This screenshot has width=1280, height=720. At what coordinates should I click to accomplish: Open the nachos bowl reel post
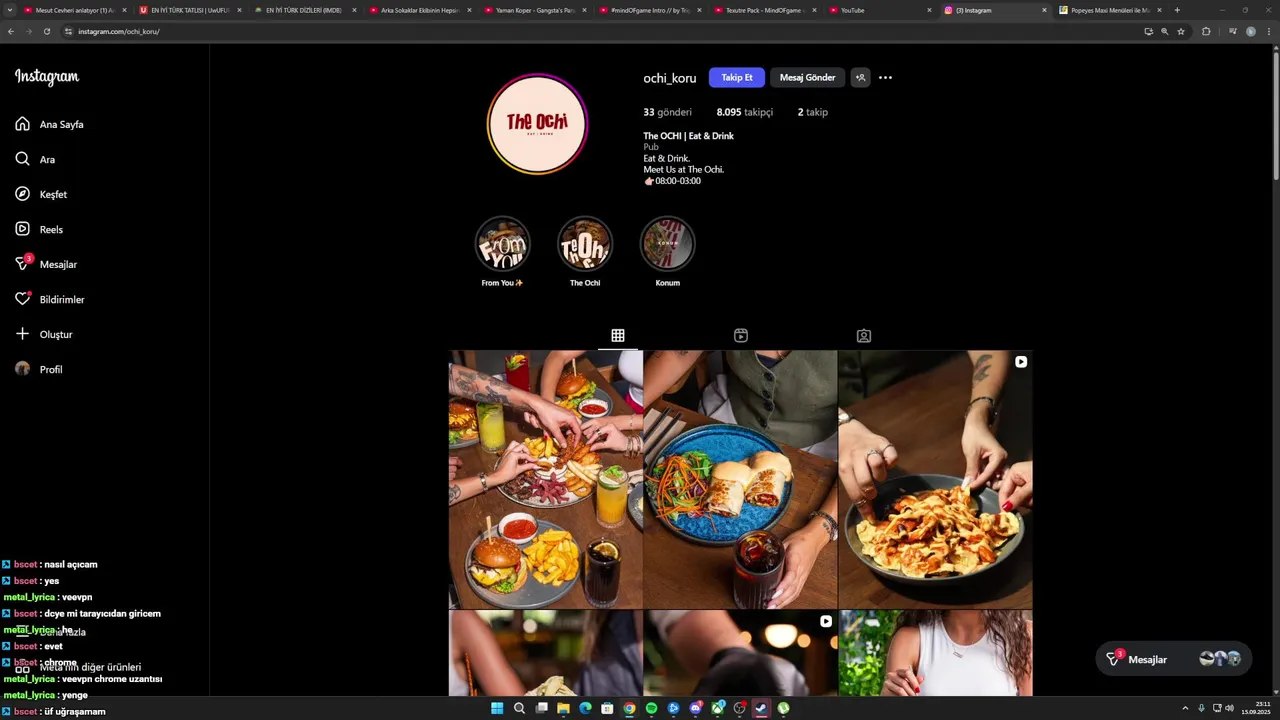(x=935, y=479)
